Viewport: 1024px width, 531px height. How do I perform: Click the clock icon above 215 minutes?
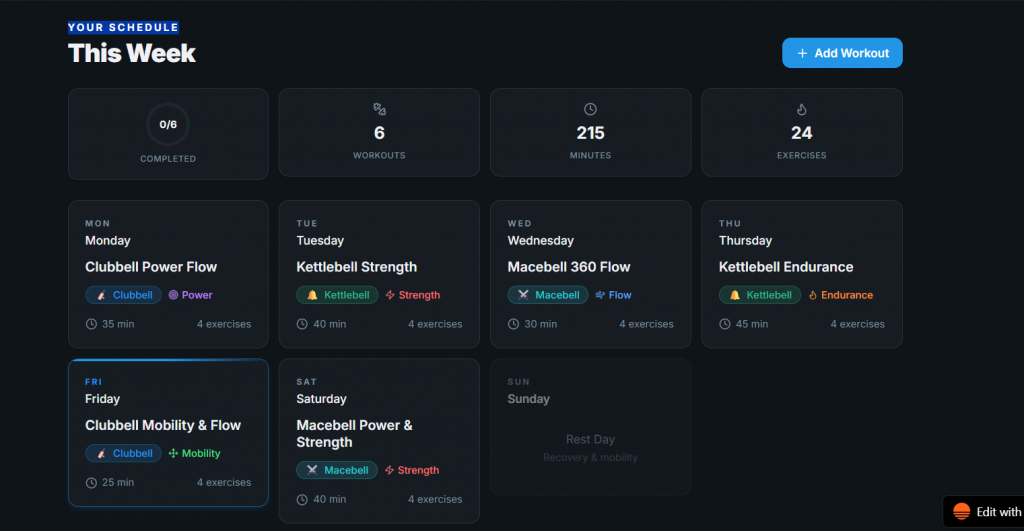(590, 109)
